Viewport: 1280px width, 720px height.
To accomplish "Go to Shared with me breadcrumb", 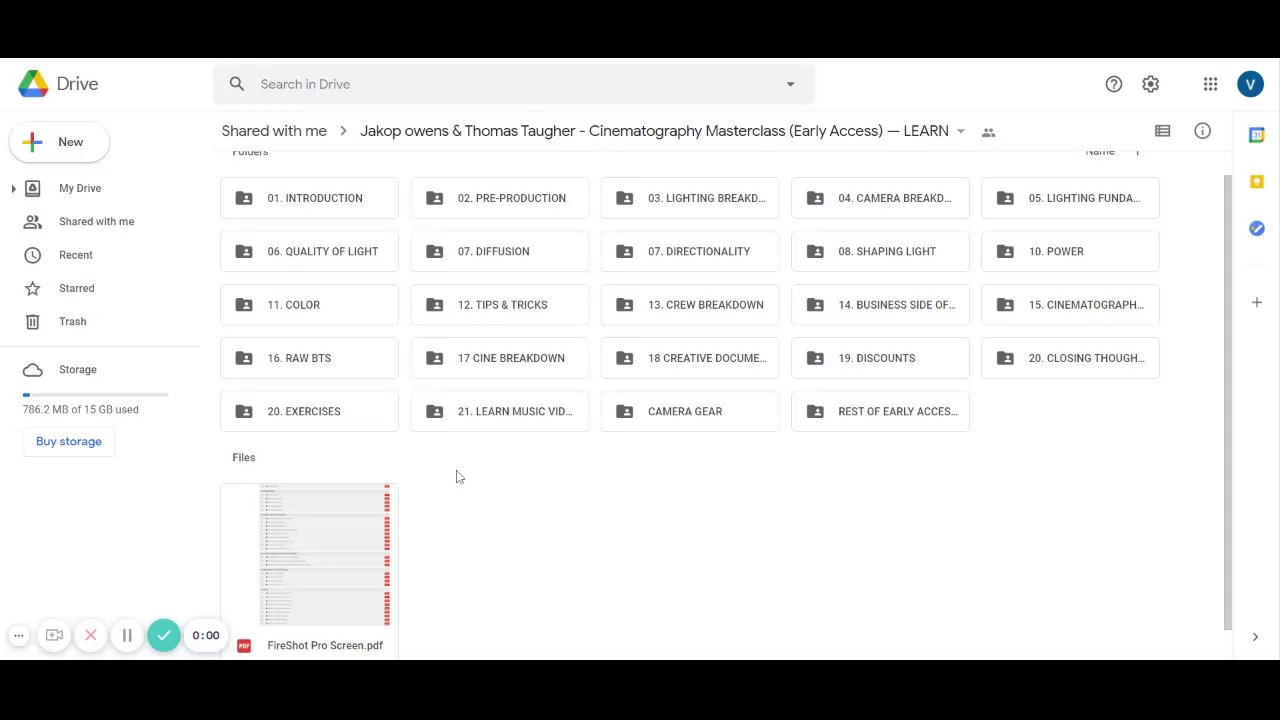I will [274, 131].
